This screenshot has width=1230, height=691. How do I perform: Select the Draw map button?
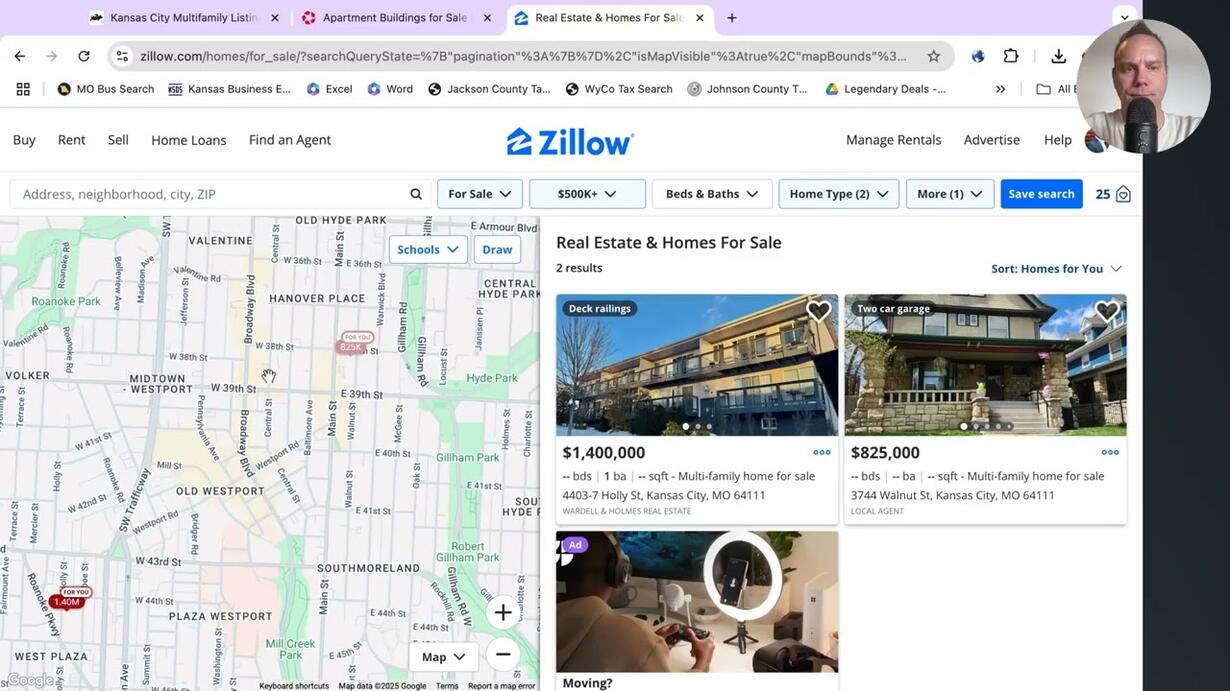(x=497, y=250)
